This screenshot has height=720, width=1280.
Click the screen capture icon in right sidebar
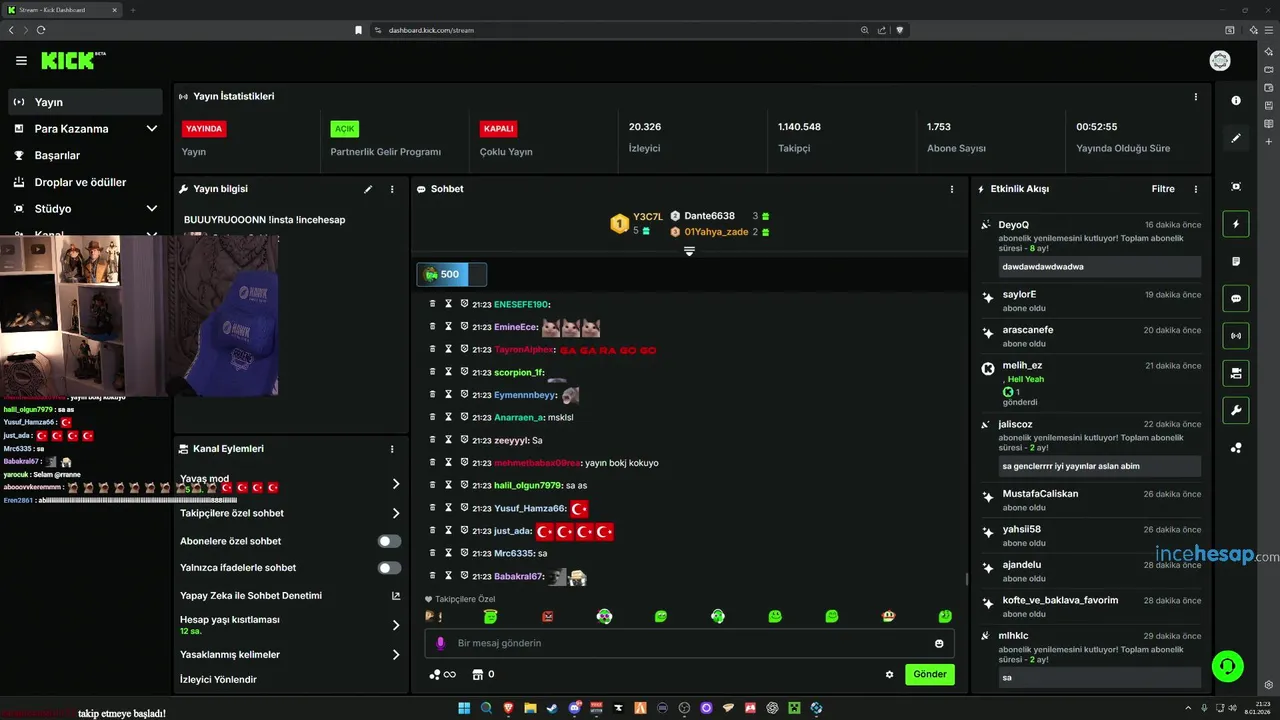[1236, 187]
